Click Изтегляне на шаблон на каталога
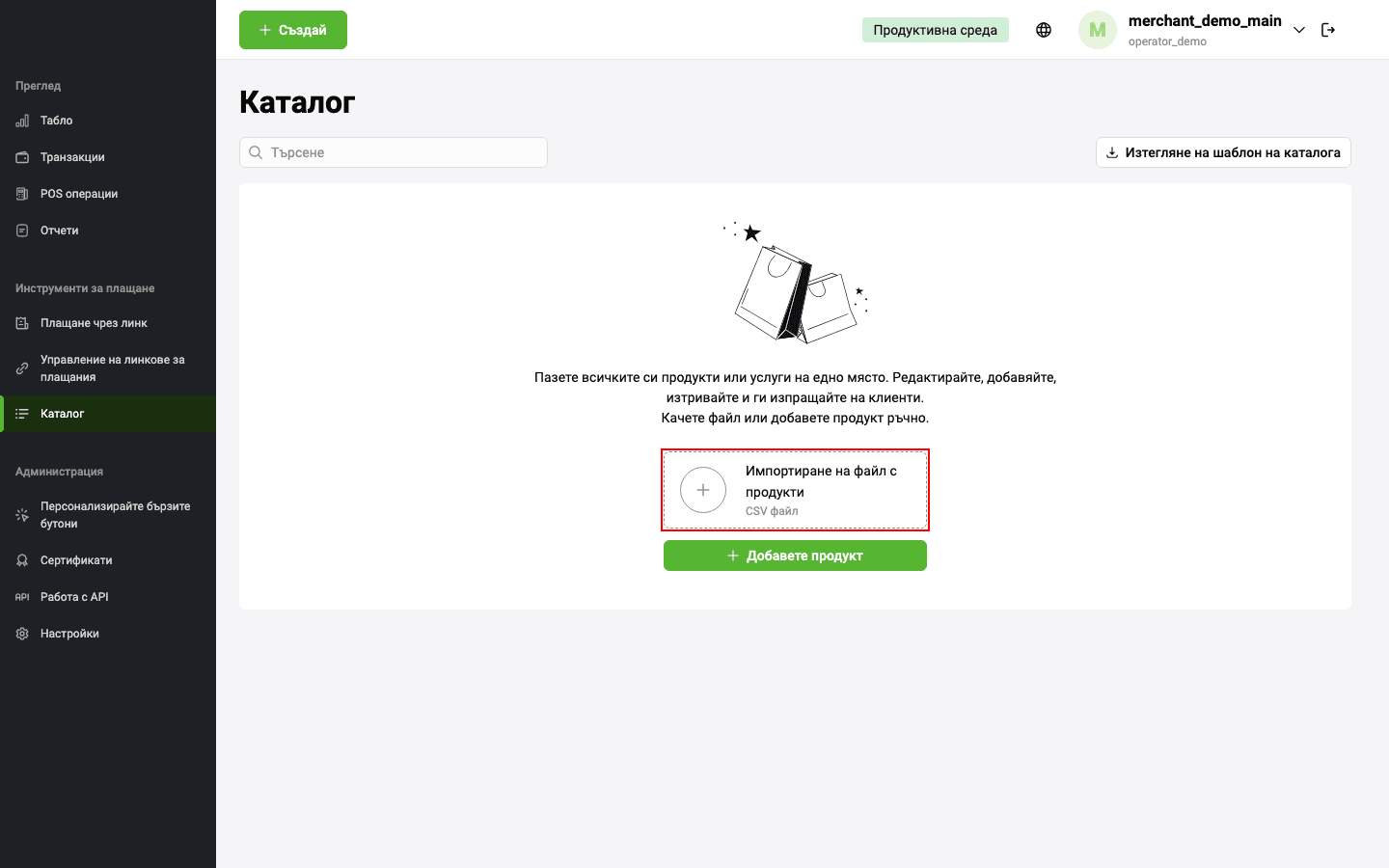This screenshot has height=868, width=1389. pos(1223,152)
